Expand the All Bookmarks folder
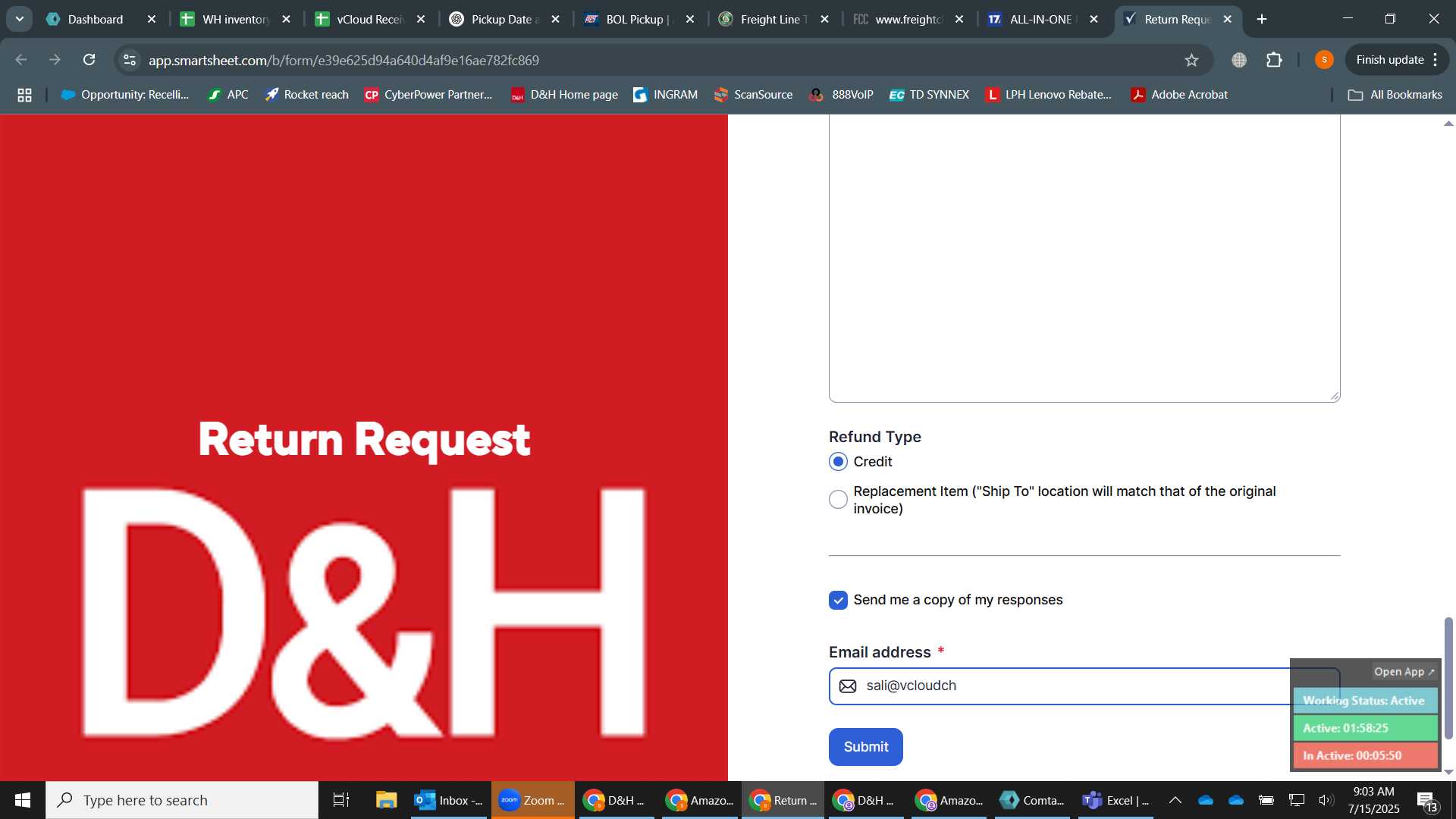Screen dimensions: 1456x819 pos(1395,95)
